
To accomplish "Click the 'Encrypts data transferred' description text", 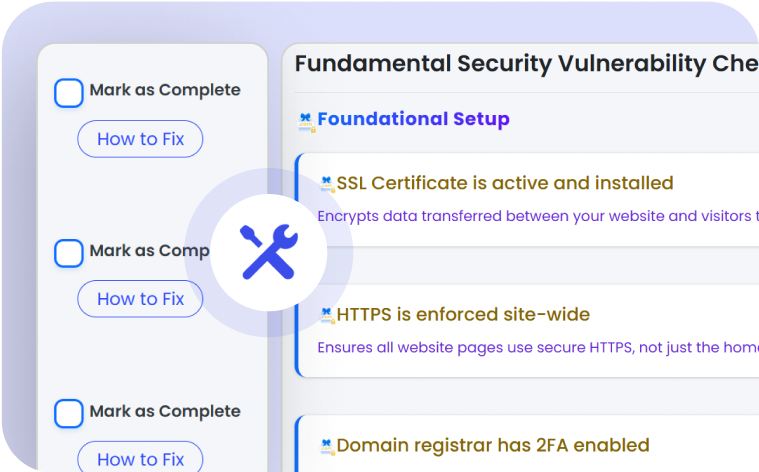I will click(537, 216).
